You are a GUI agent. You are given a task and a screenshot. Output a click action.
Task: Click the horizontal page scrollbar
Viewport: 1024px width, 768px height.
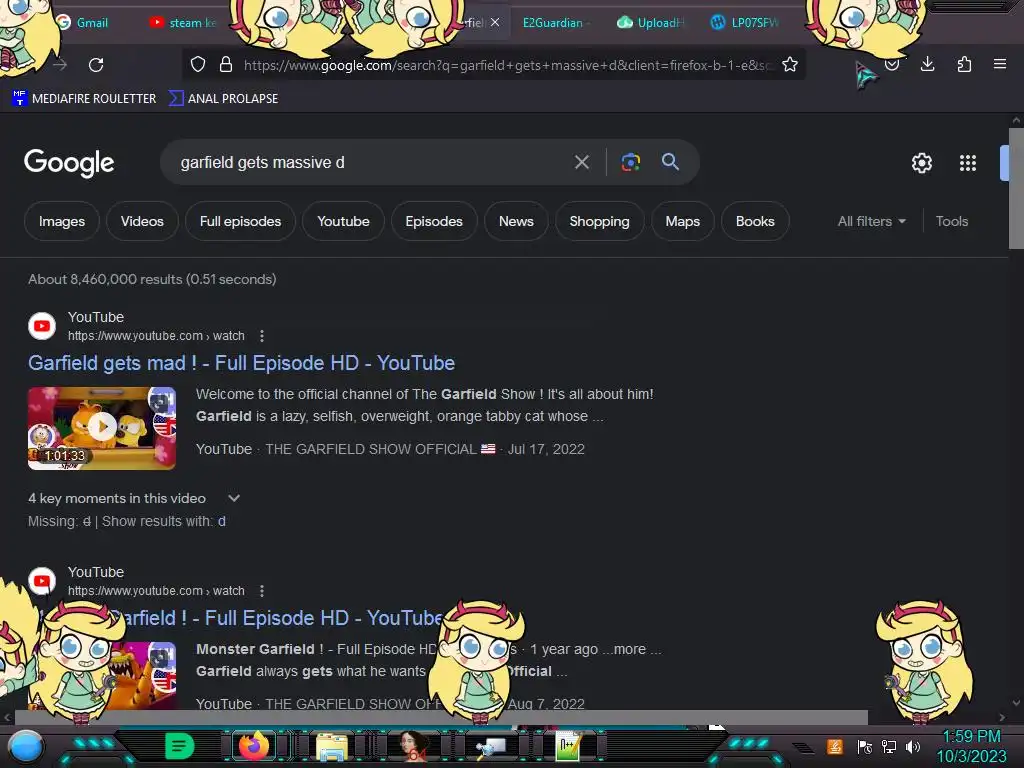(441, 717)
